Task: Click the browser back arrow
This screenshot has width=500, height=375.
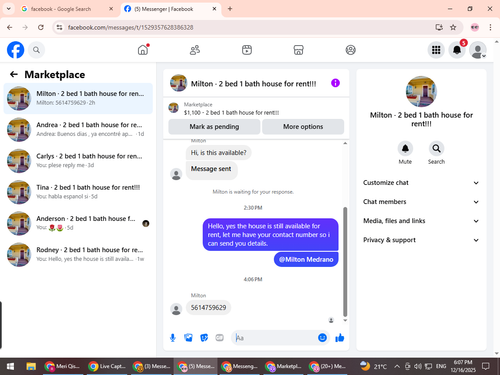Action: pos(10,27)
